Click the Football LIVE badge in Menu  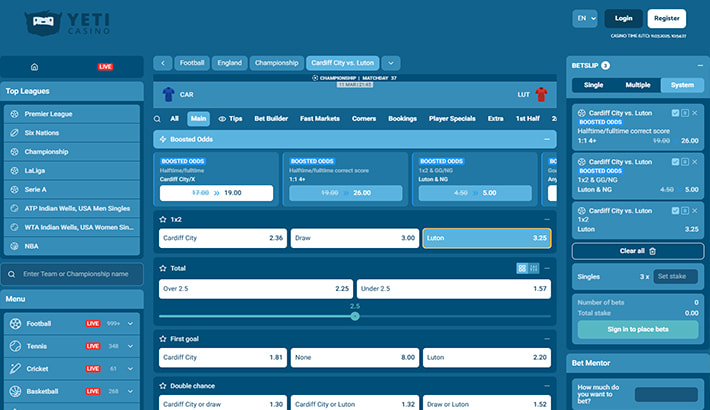pyautogui.click(x=93, y=323)
